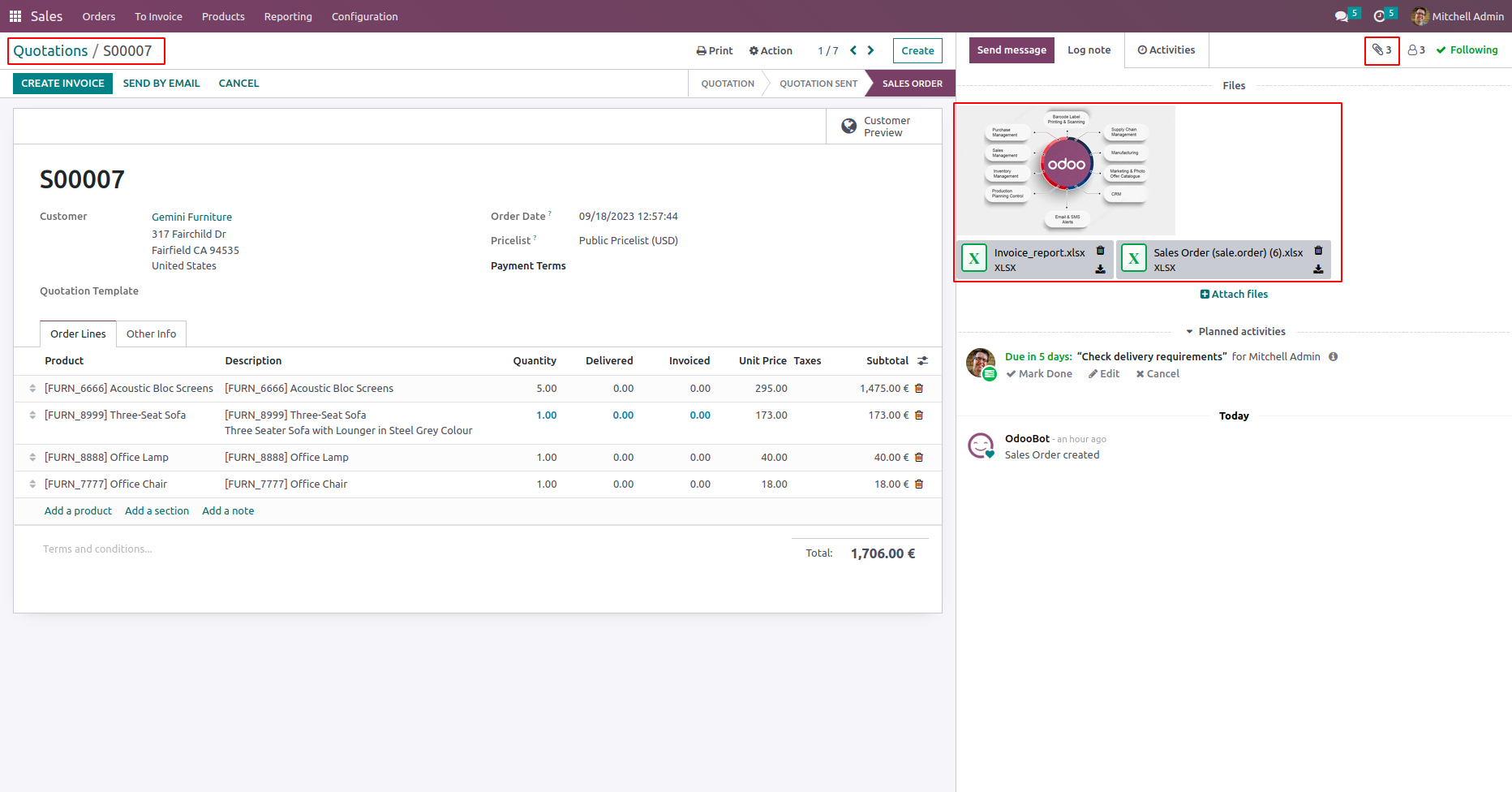Click the Create Invoice button
The image size is (1512, 792).
[62, 84]
